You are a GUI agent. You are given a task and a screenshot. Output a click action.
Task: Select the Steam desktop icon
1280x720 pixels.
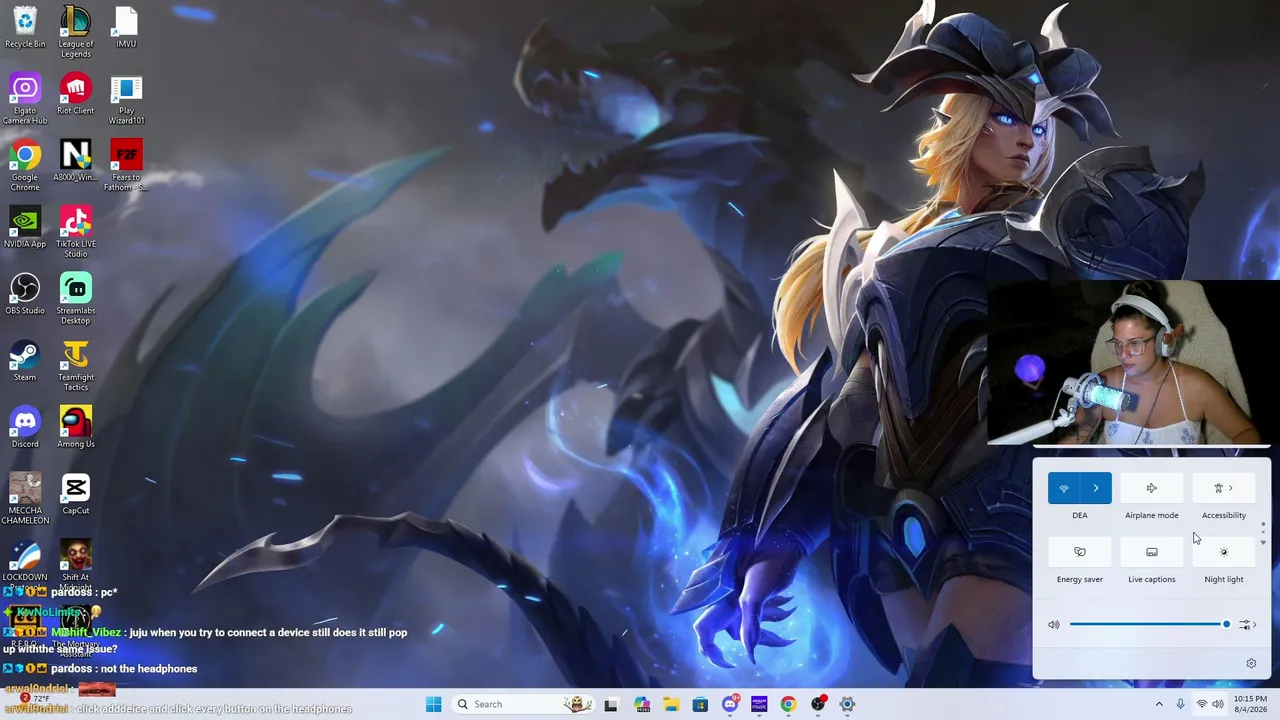[x=25, y=361]
